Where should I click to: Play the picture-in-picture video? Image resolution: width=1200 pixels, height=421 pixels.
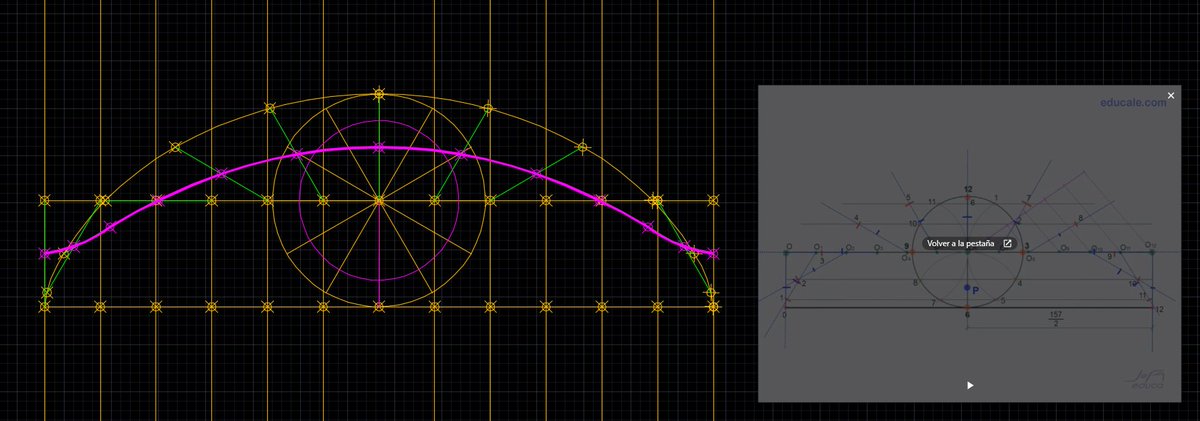click(x=970, y=385)
